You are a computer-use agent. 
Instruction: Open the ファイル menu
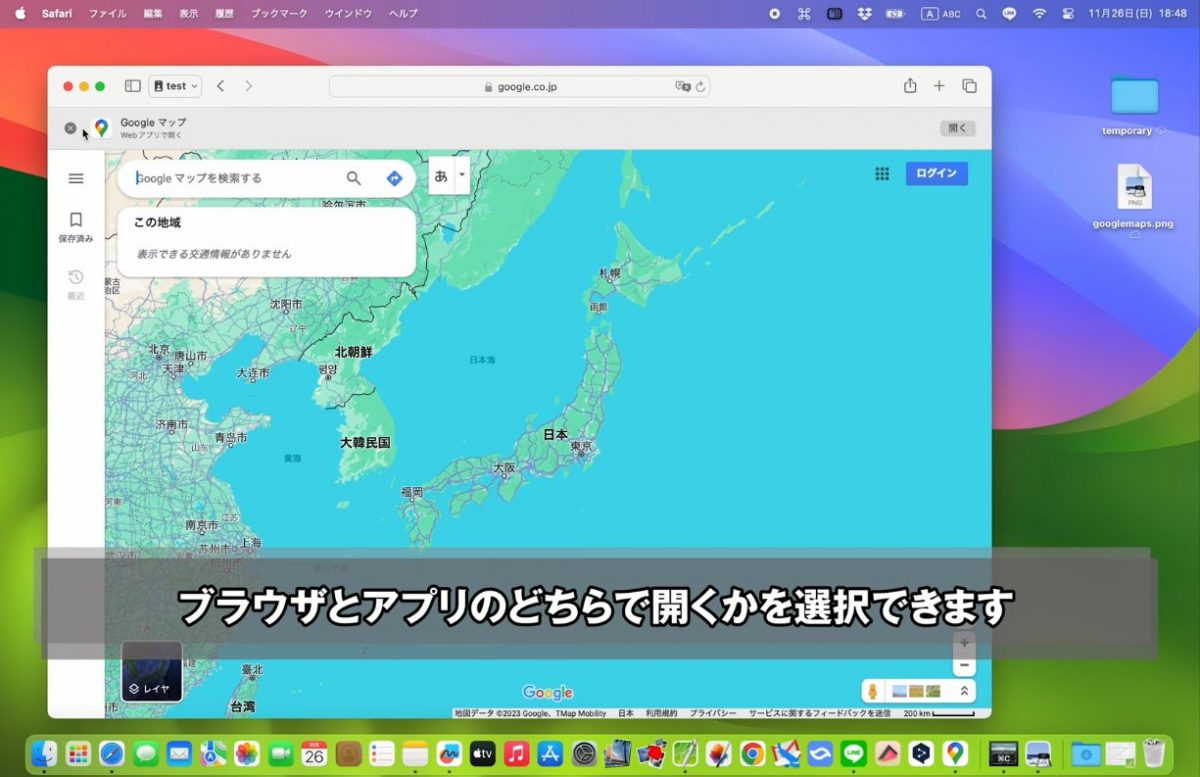coord(108,14)
